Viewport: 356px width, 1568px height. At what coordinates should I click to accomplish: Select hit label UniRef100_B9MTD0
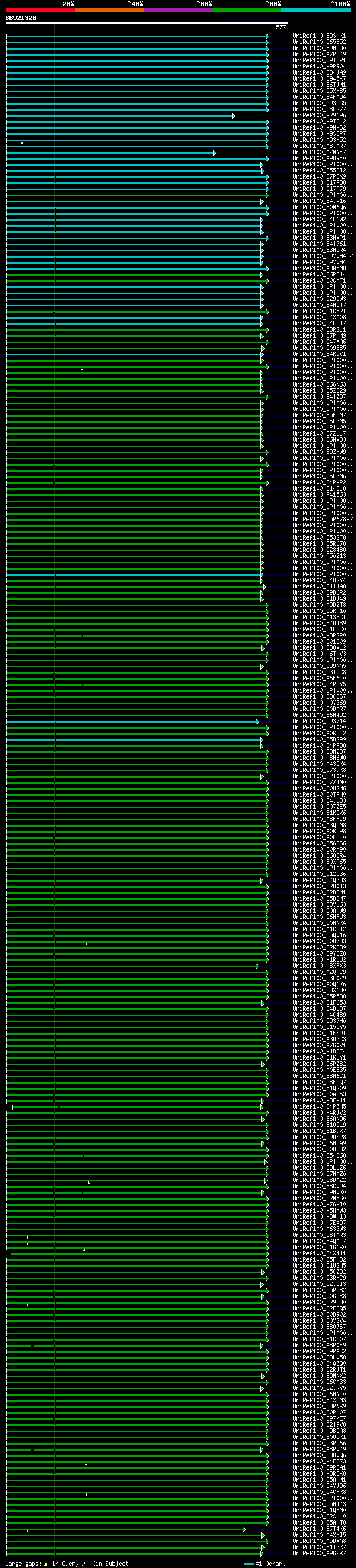click(319, 48)
